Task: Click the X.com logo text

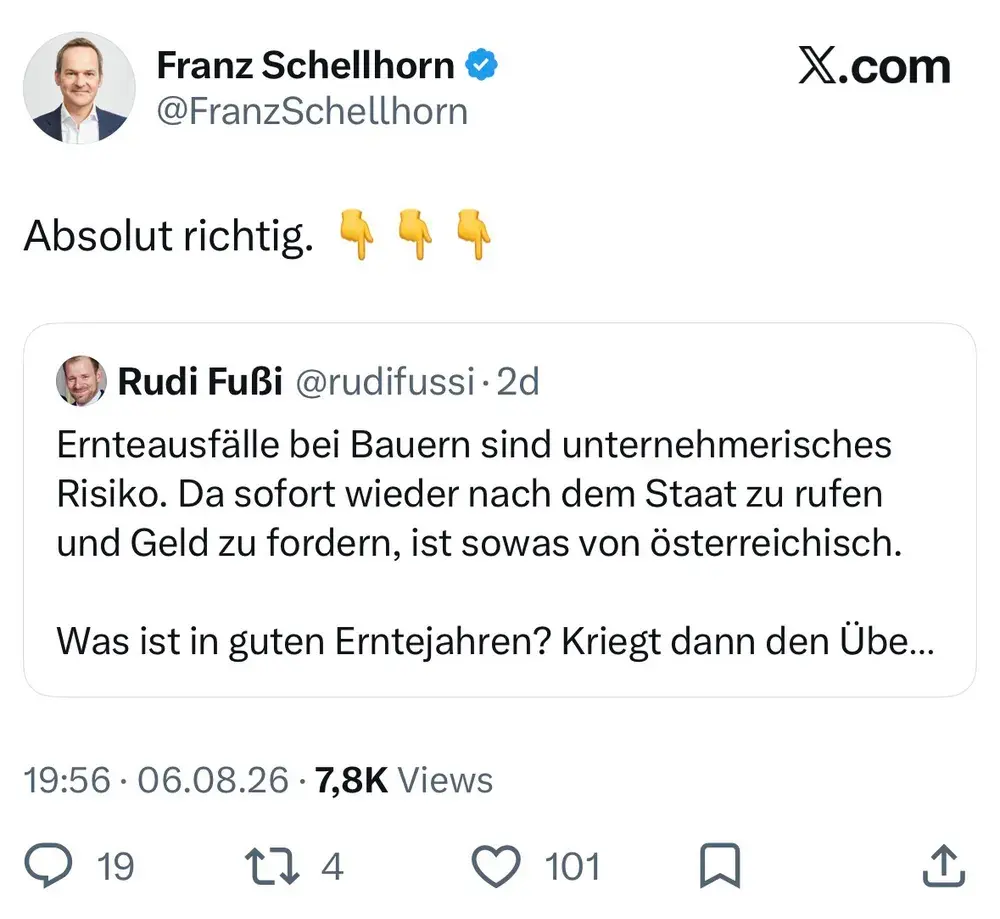Action: 874,66
